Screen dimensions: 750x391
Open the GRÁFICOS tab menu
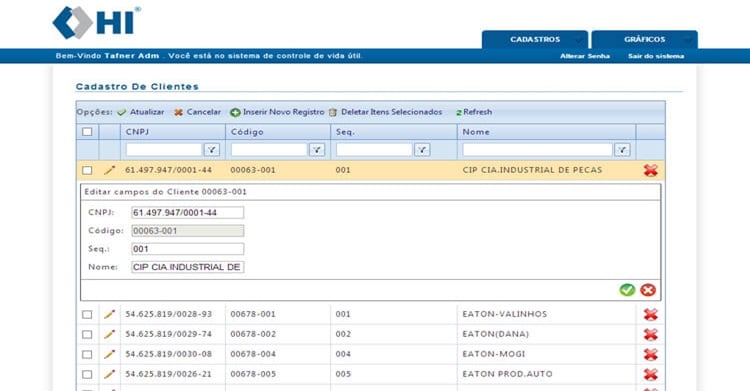point(644,39)
